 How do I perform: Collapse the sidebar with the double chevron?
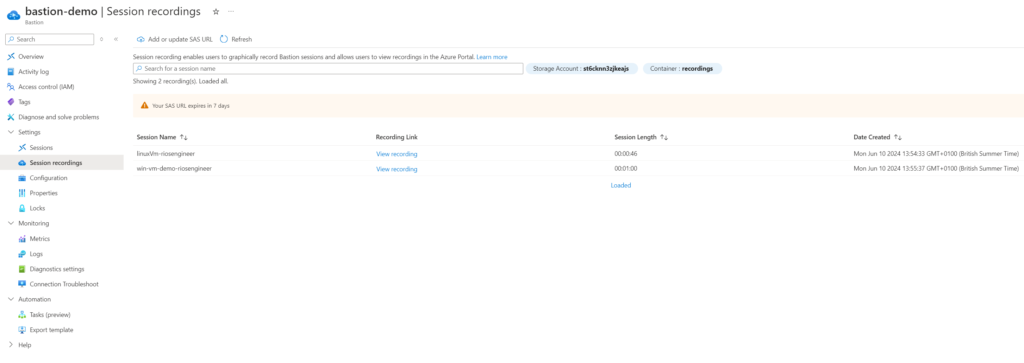(x=116, y=39)
